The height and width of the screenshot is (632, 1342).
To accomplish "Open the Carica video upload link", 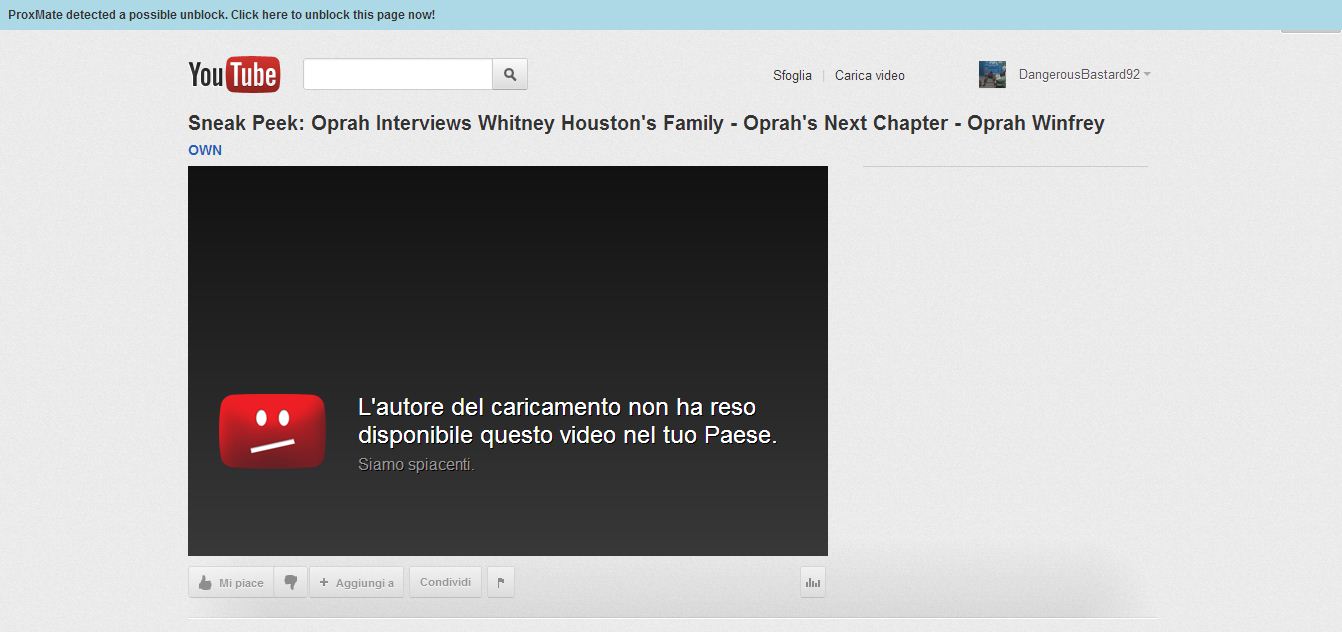I will click(x=870, y=75).
